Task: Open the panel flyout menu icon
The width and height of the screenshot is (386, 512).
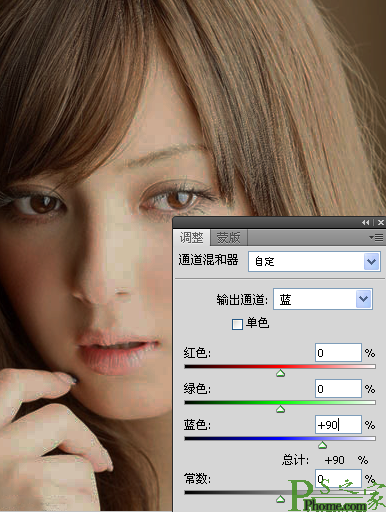Action: click(x=376, y=237)
